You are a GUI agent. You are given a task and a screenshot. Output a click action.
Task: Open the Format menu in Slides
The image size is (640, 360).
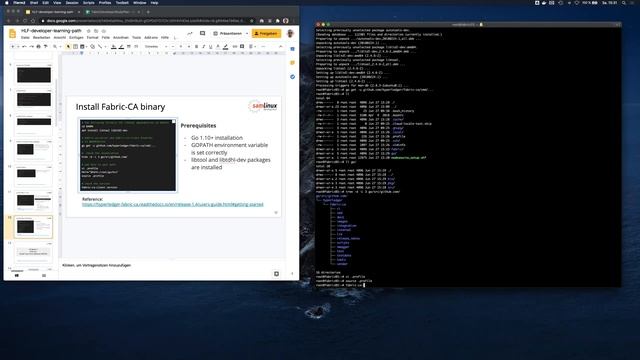click(x=92, y=38)
